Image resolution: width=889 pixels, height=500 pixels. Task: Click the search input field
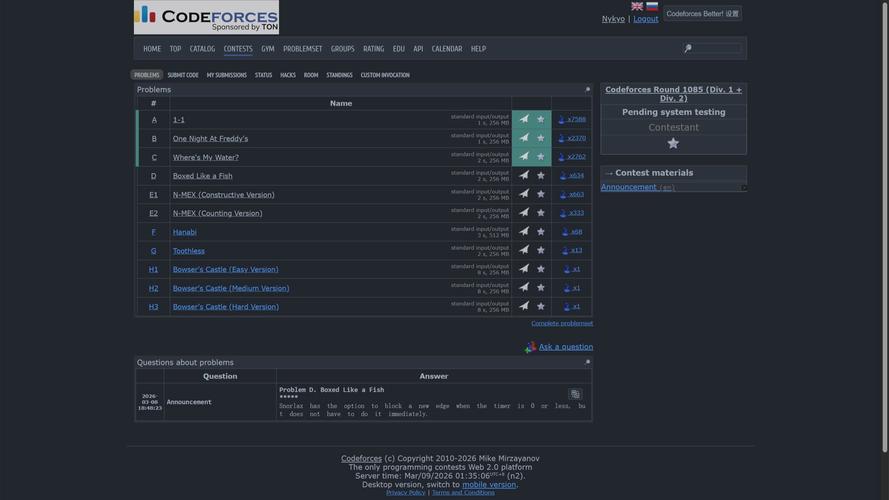click(x=718, y=48)
